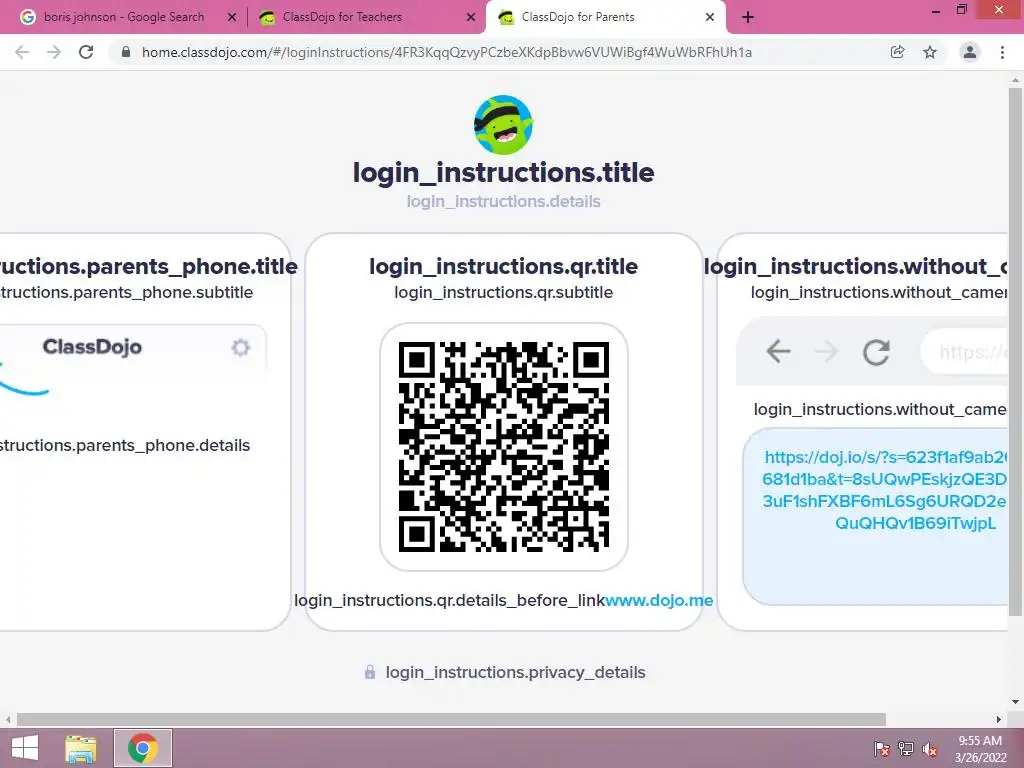Click the parents_phone.details text
Viewport: 1024px width, 768px height.
pos(125,445)
